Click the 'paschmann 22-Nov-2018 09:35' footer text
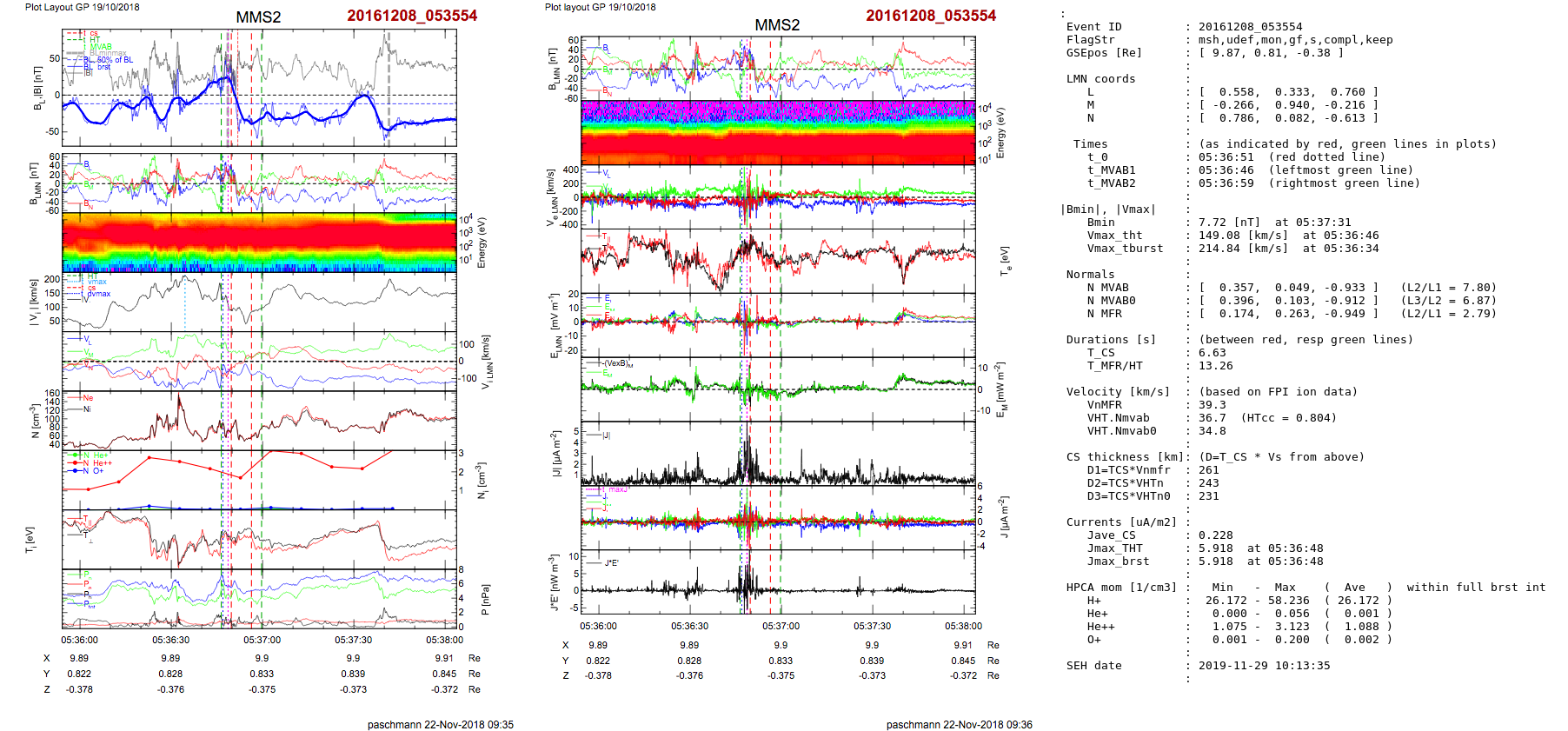 [440, 724]
